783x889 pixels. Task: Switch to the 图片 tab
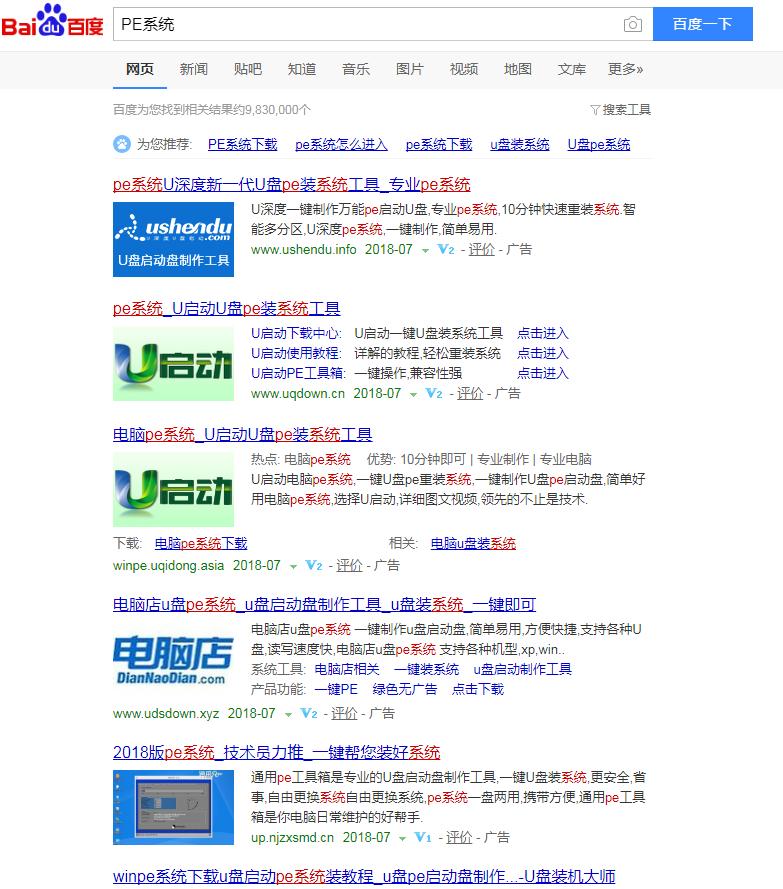[x=409, y=69]
